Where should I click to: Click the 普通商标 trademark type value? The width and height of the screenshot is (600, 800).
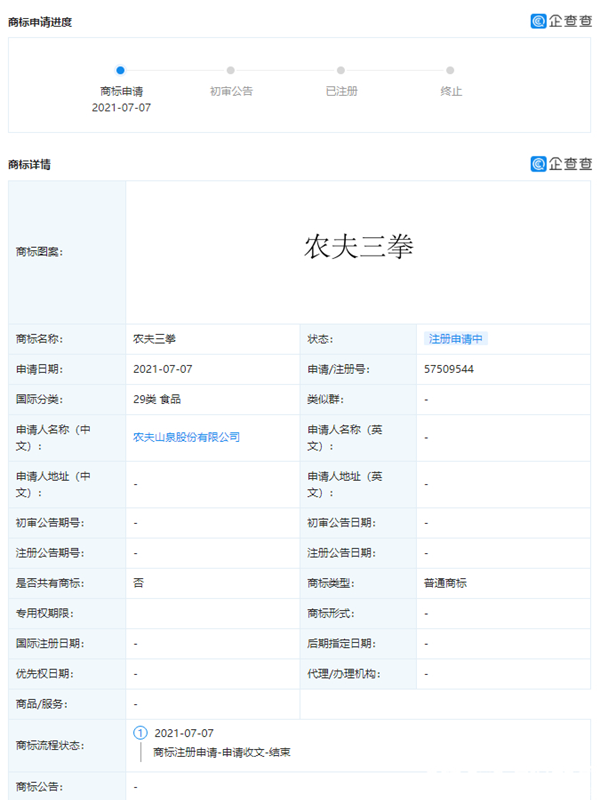(x=445, y=583)
